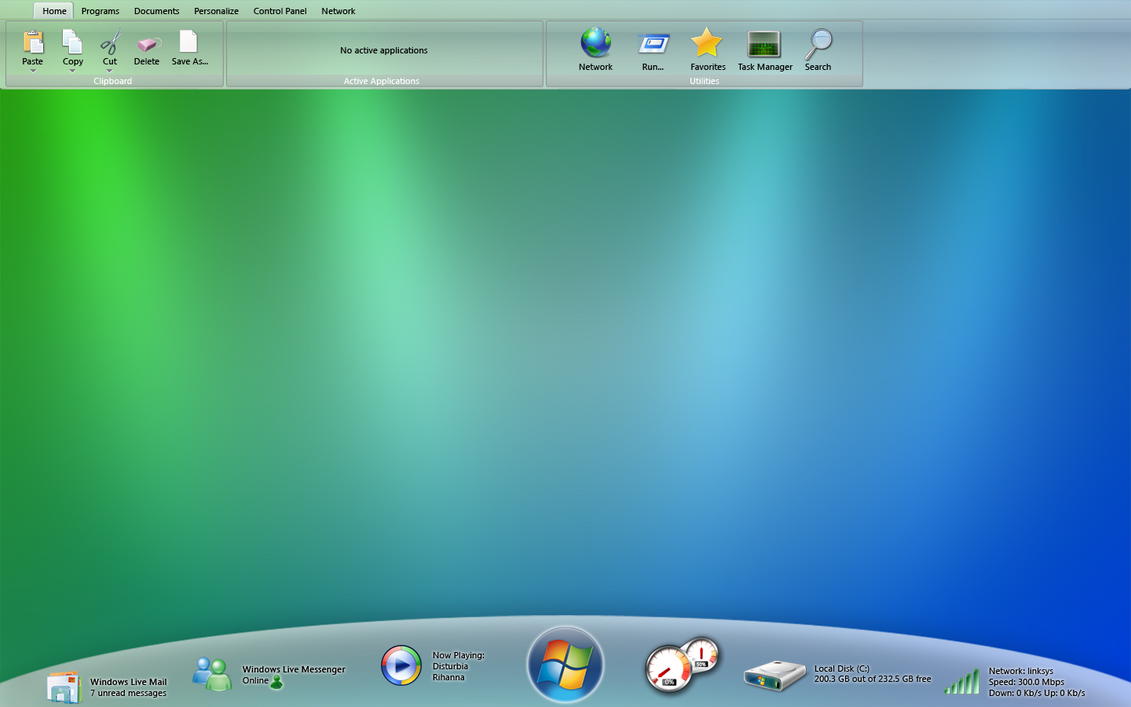This screenshot has height=707, width=1131.
Task: Open Windows Live Mail from the dock
Action: click(x=63, y=685)
